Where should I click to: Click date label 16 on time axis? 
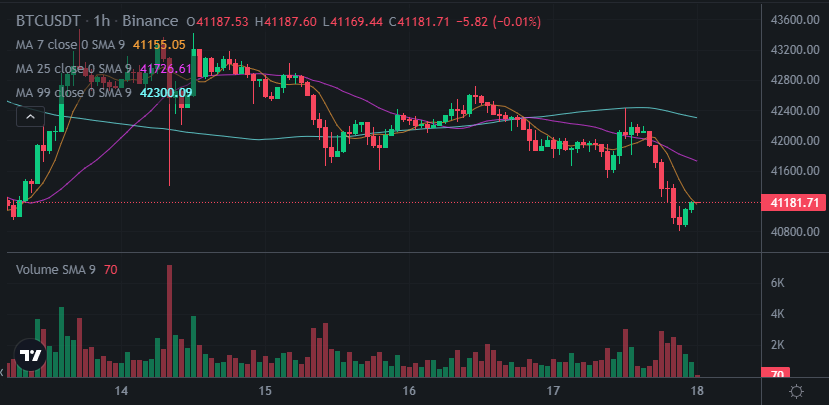point(409,391)
